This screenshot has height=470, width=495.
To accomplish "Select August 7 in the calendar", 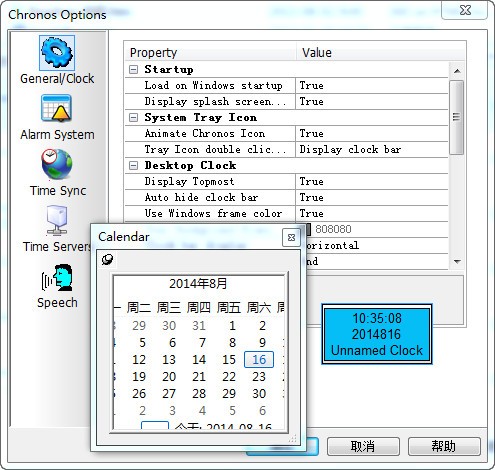I will coord(202,343).
